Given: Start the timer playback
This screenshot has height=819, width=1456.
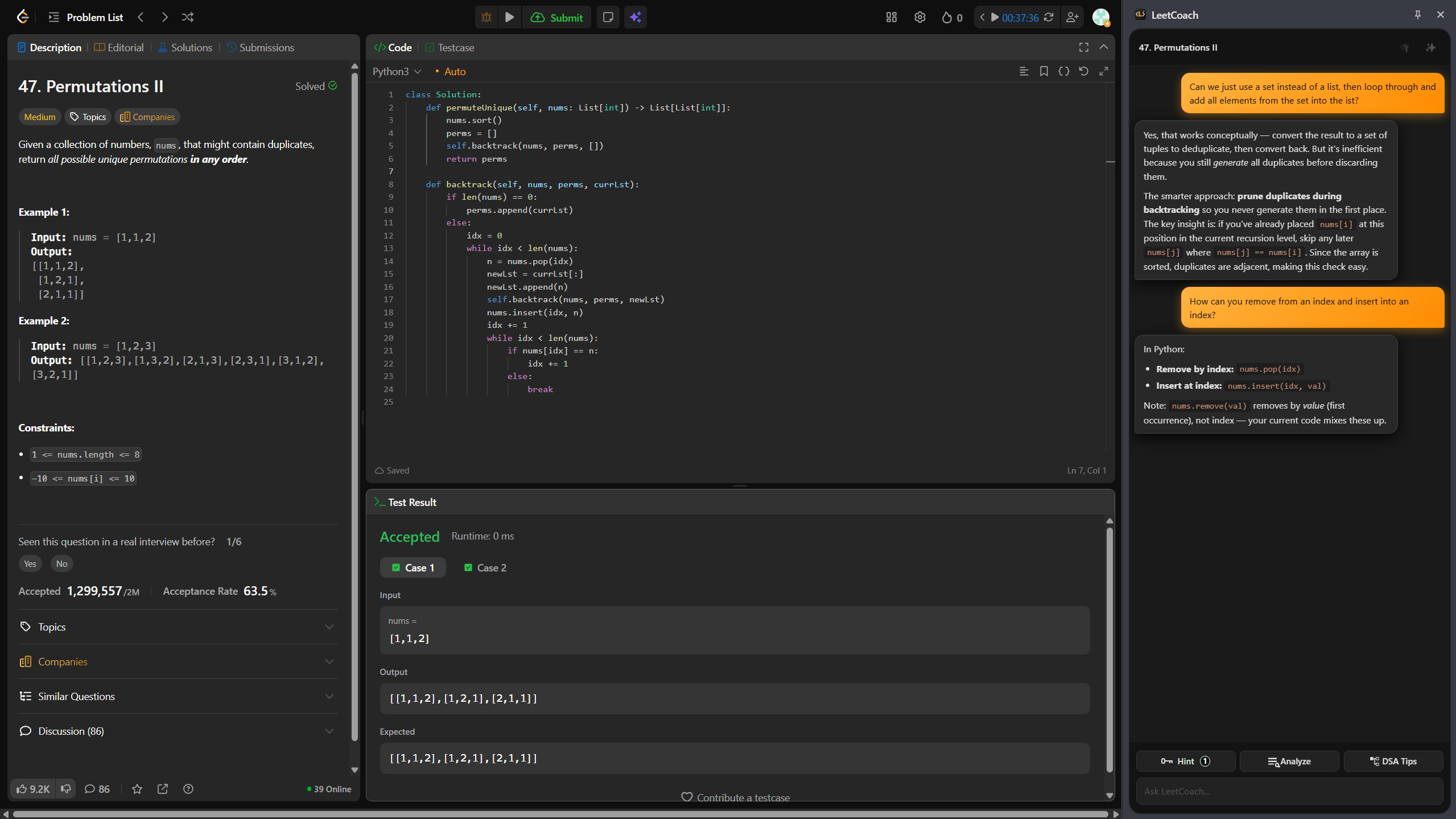Looking at the screenshot, I should pos(995,18).
